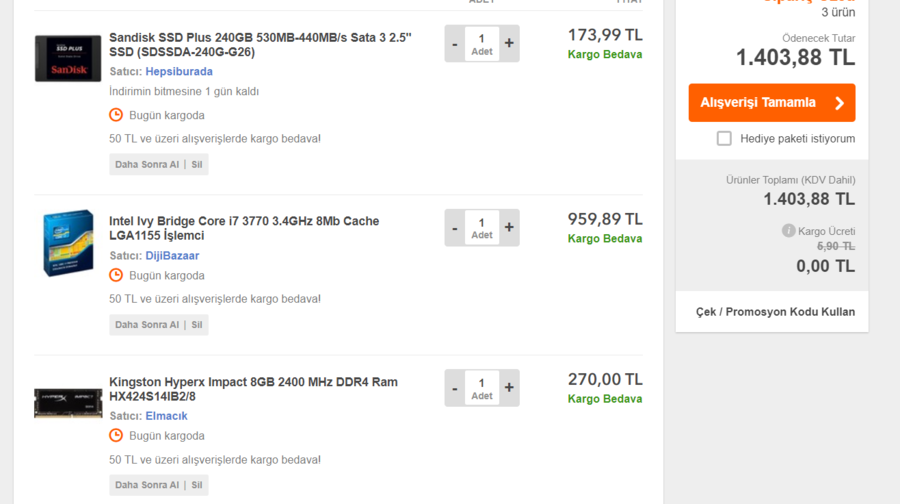Open Çek / Promosyon Kodu Kullan
Screen dimensions: 900x504
(x=775, y=312)
